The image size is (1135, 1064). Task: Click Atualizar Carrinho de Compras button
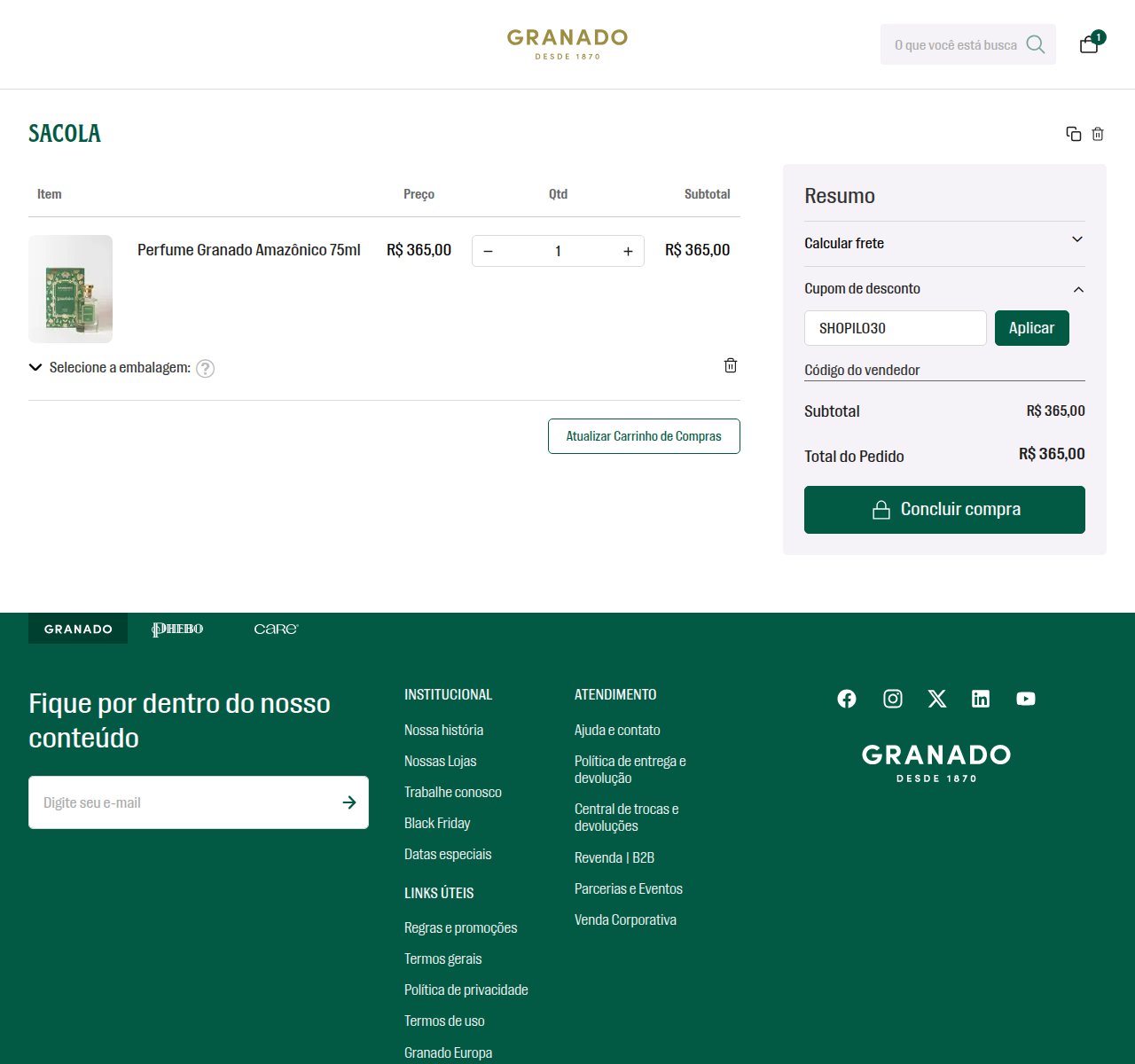coord(644,436)
